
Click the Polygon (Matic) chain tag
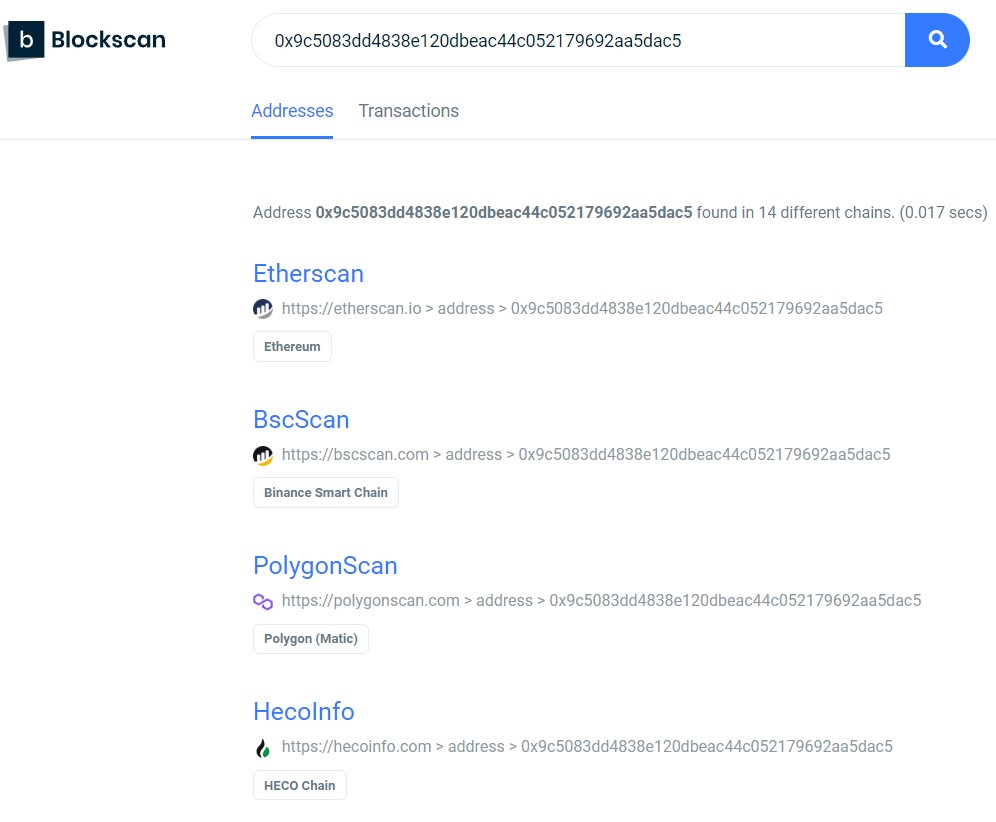point(311,639)
